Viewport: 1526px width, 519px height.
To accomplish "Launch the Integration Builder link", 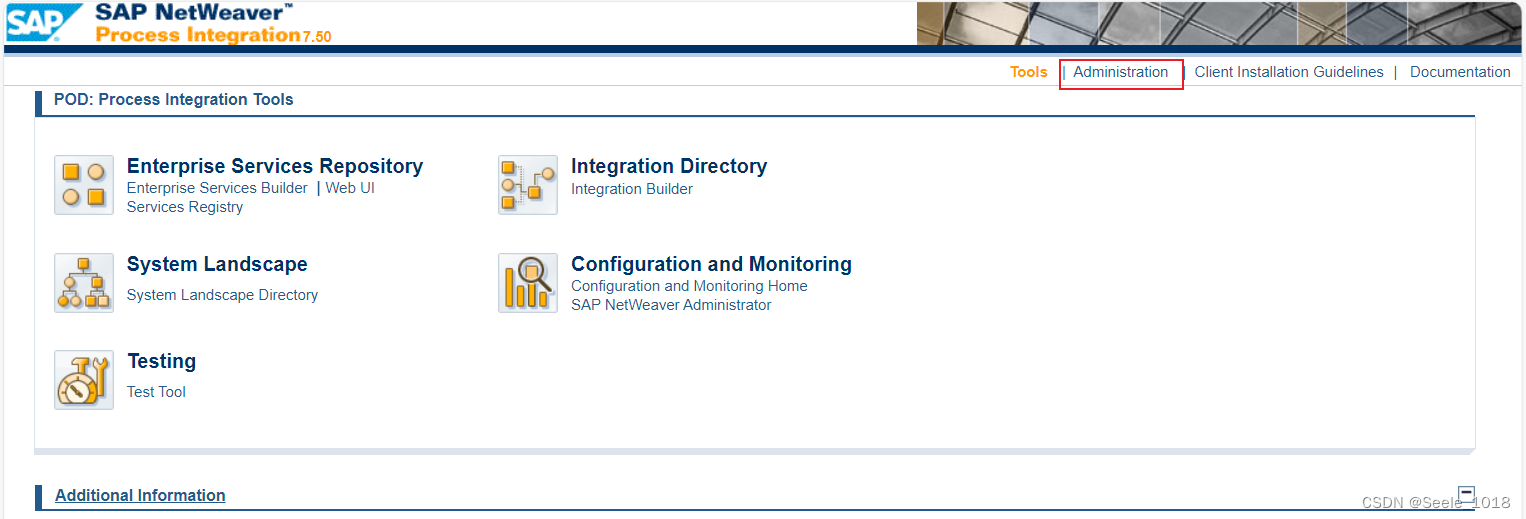I will point(632,189).
